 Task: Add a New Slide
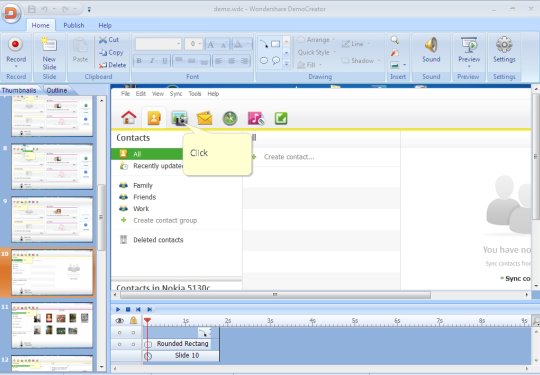click(x=49, y=52)
